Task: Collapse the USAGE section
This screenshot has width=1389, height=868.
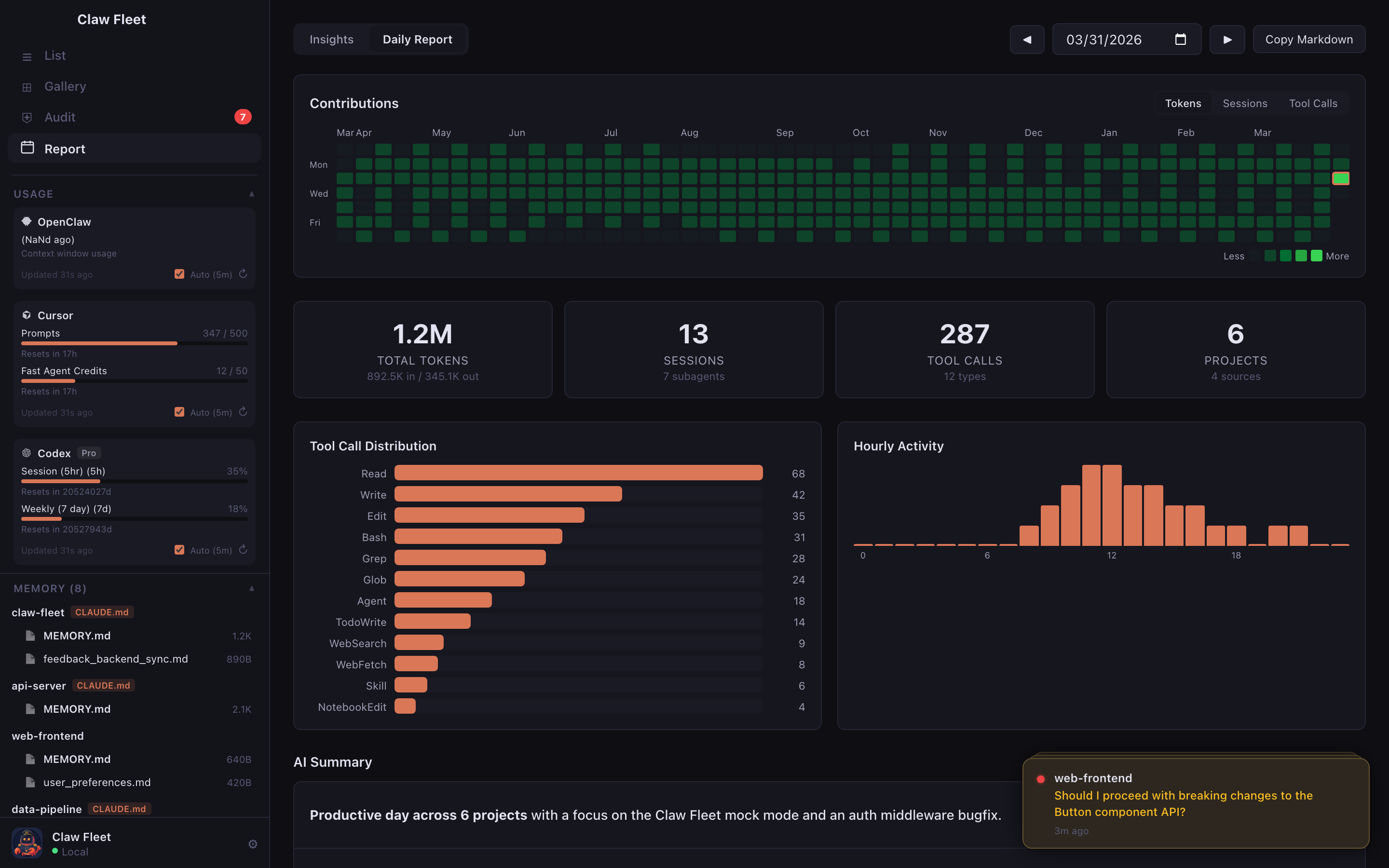Action: [x=252, y=194]
